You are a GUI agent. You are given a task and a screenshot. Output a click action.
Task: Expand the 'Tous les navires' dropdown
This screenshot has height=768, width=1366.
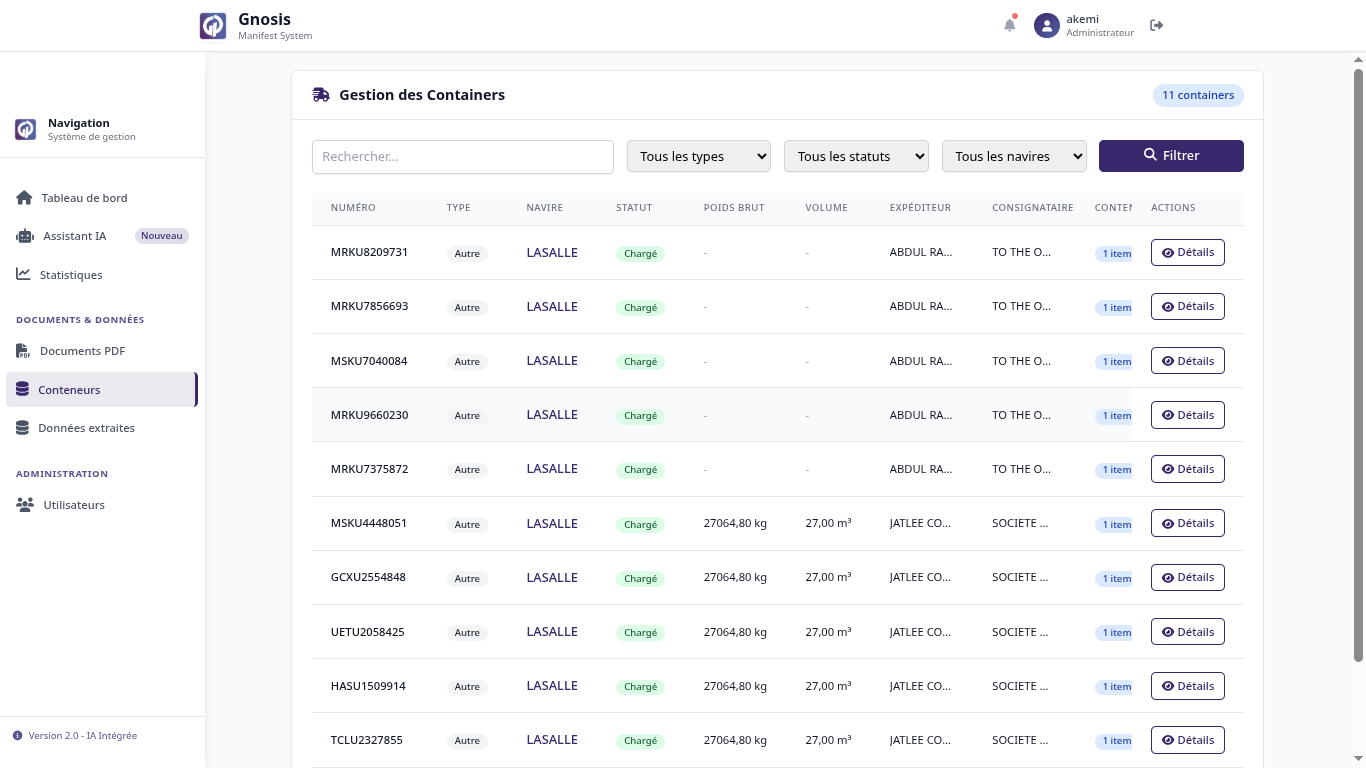coord(1013,156)
